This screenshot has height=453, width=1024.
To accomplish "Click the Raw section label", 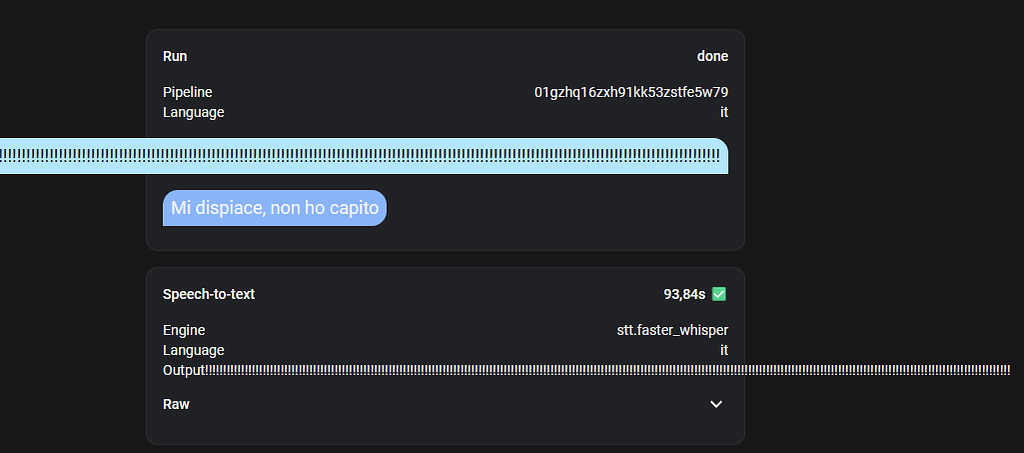I will [176, 404].
